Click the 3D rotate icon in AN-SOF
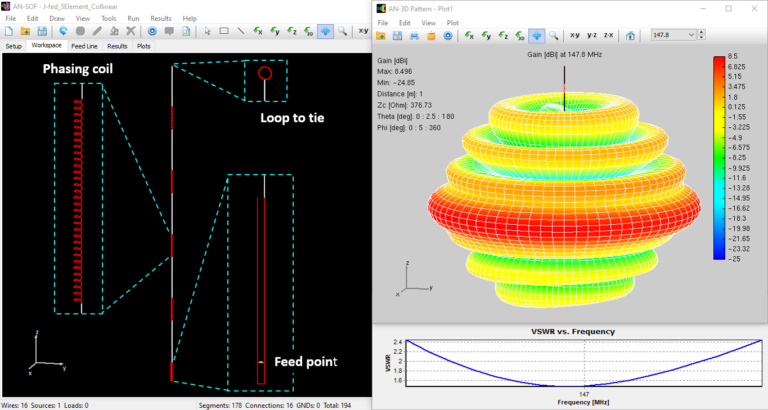The height and width of the screenshot is (410, 768). coord(309,31)
